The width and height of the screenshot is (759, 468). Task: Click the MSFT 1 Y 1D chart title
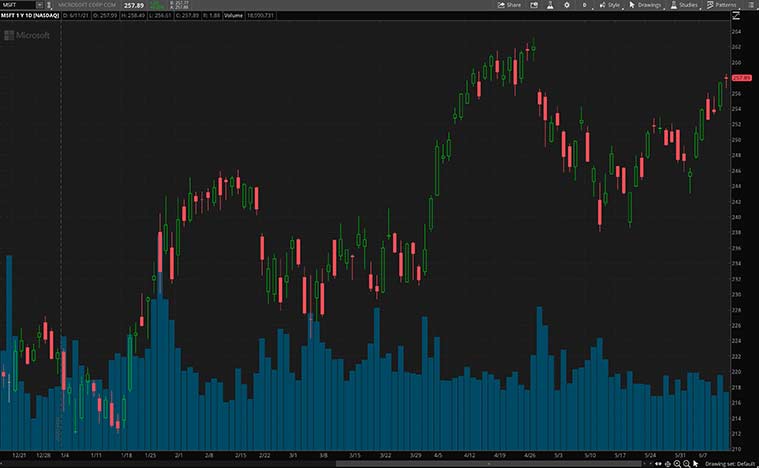coord(29,17)
